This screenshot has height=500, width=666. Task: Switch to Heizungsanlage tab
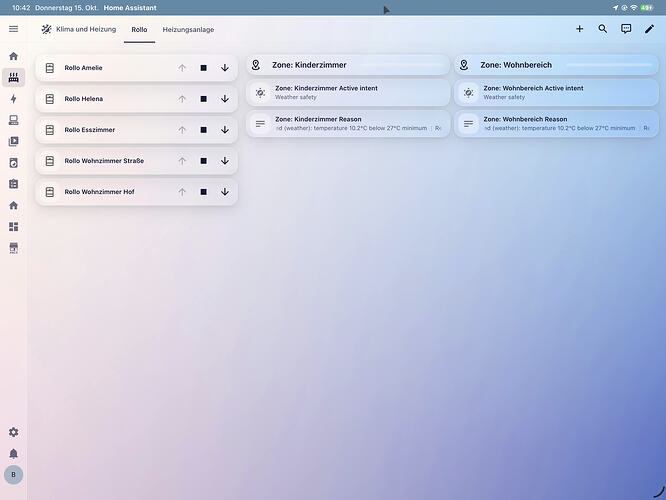[x=188, y=29]
